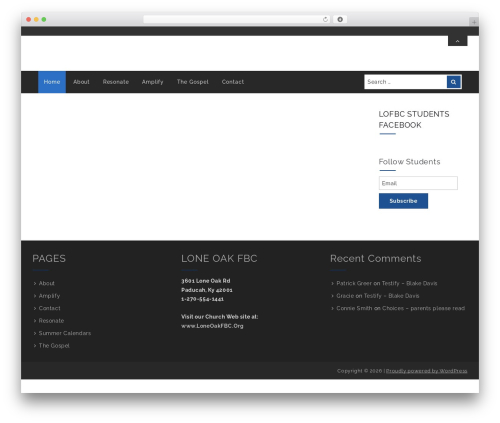The width and height of the screenshot is (500, 423).
Task: Open Contact in navigation bar
Action: click(x=233, y=82)
